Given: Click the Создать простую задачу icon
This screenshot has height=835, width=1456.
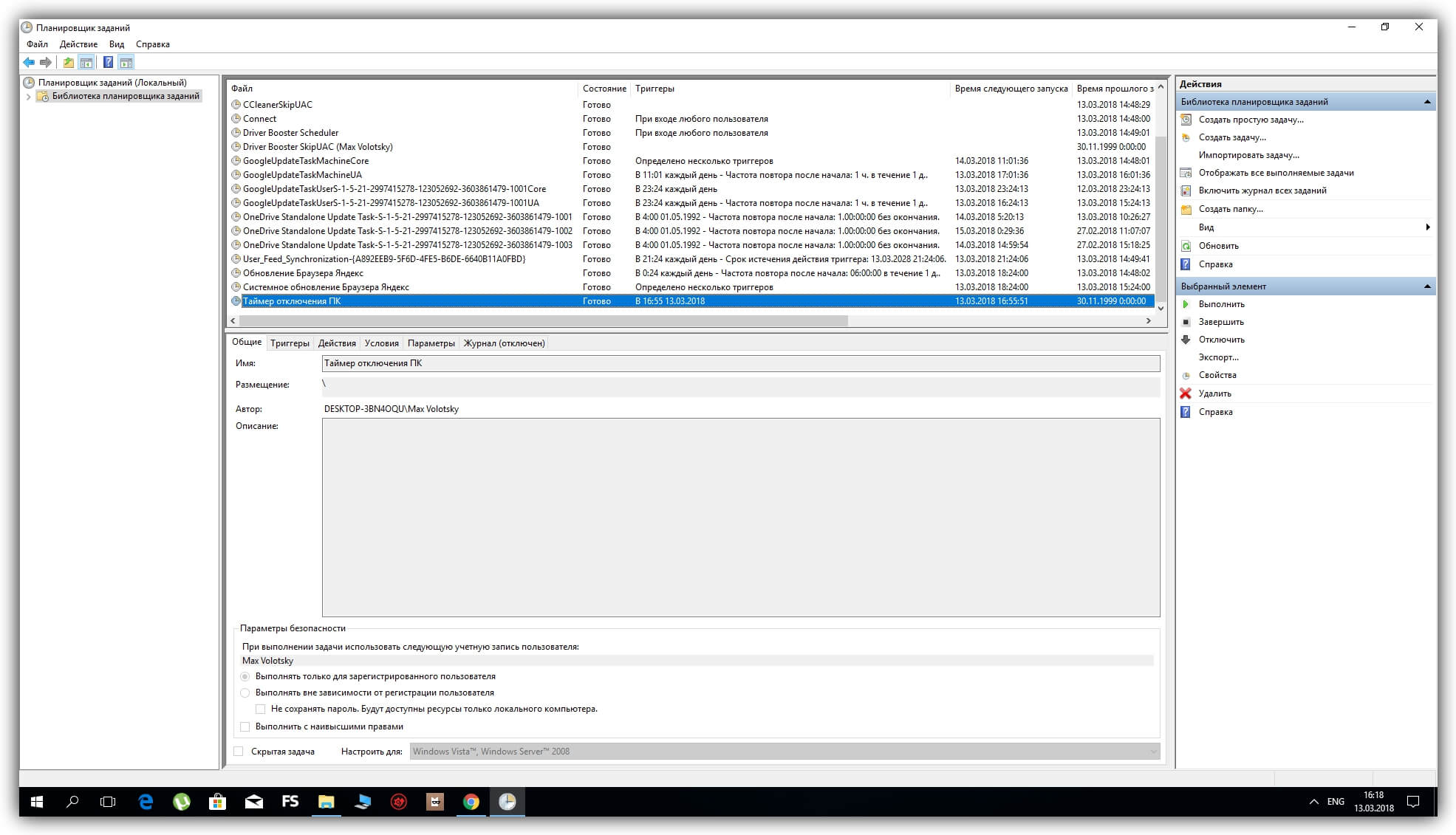Looking at the screenshot, I should click(x=1186, y=120).
